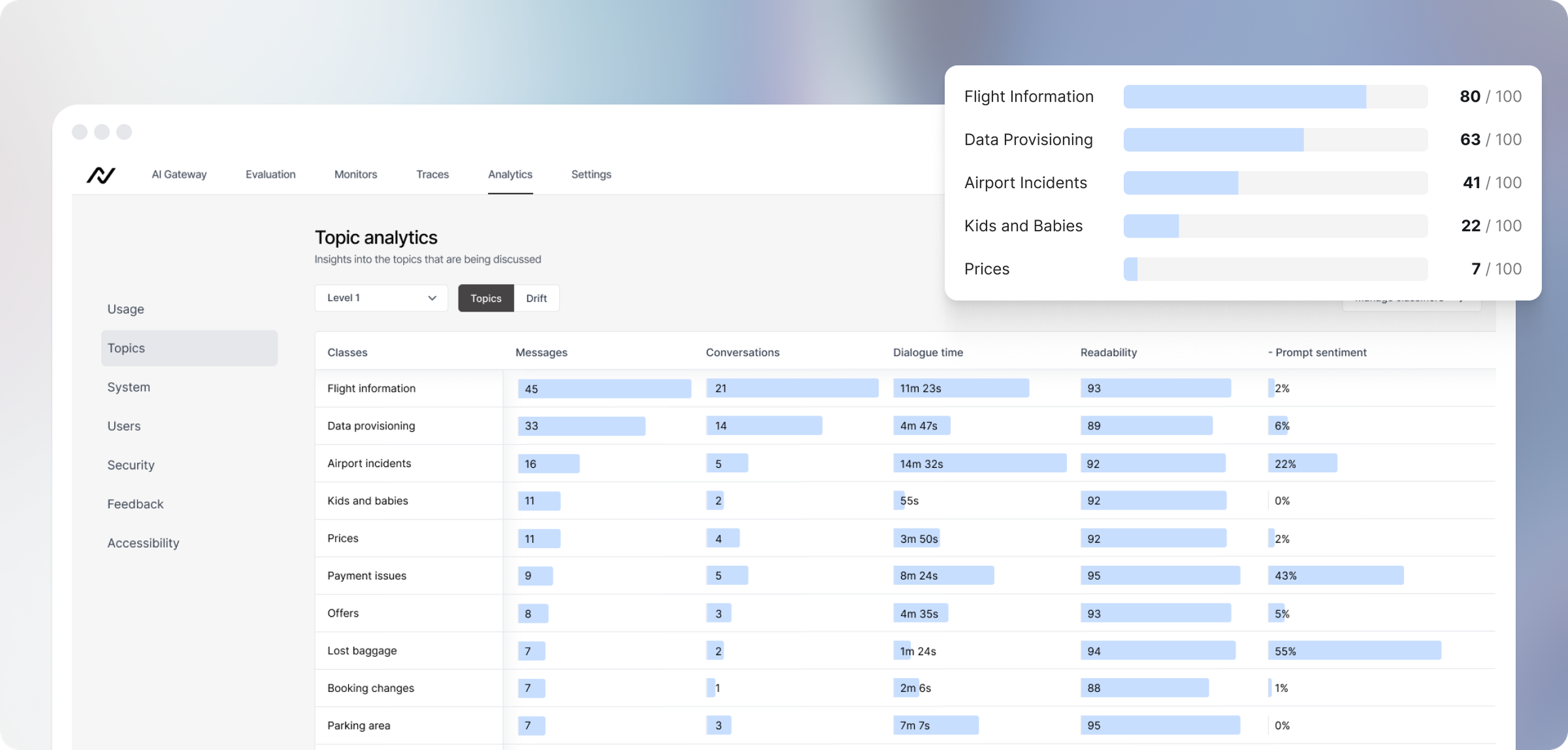Click the Parking area row label
1568x750 pixels.
(359, 725)
